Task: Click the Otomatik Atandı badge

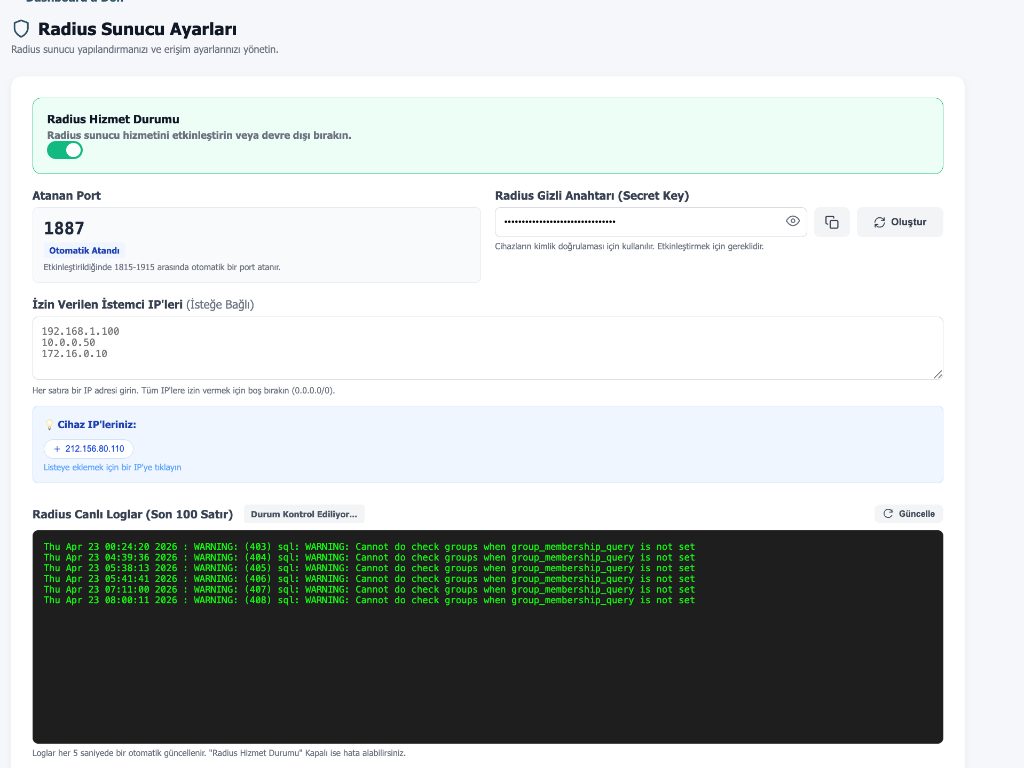Action: point(84,251)
